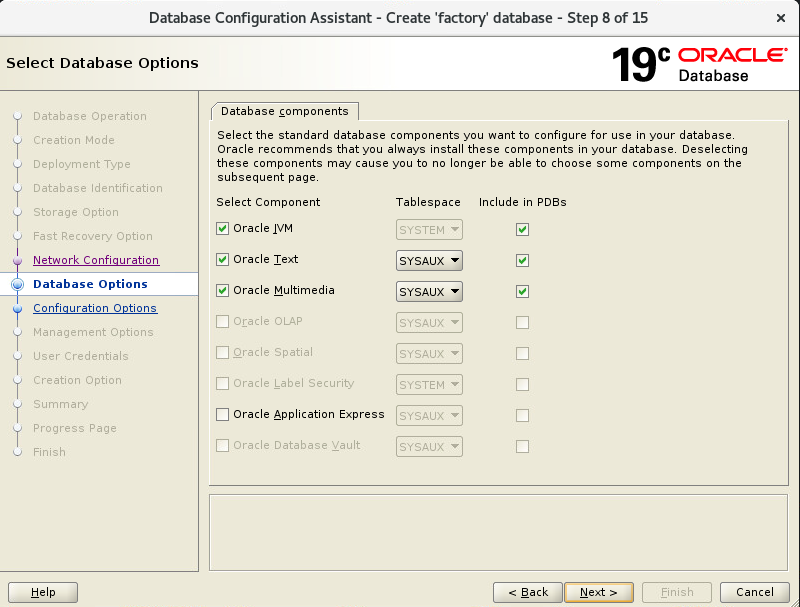The width and height of the screenshot is (800, 607).
Task: Cancel the database creation wizard
Action: point(755,592)
